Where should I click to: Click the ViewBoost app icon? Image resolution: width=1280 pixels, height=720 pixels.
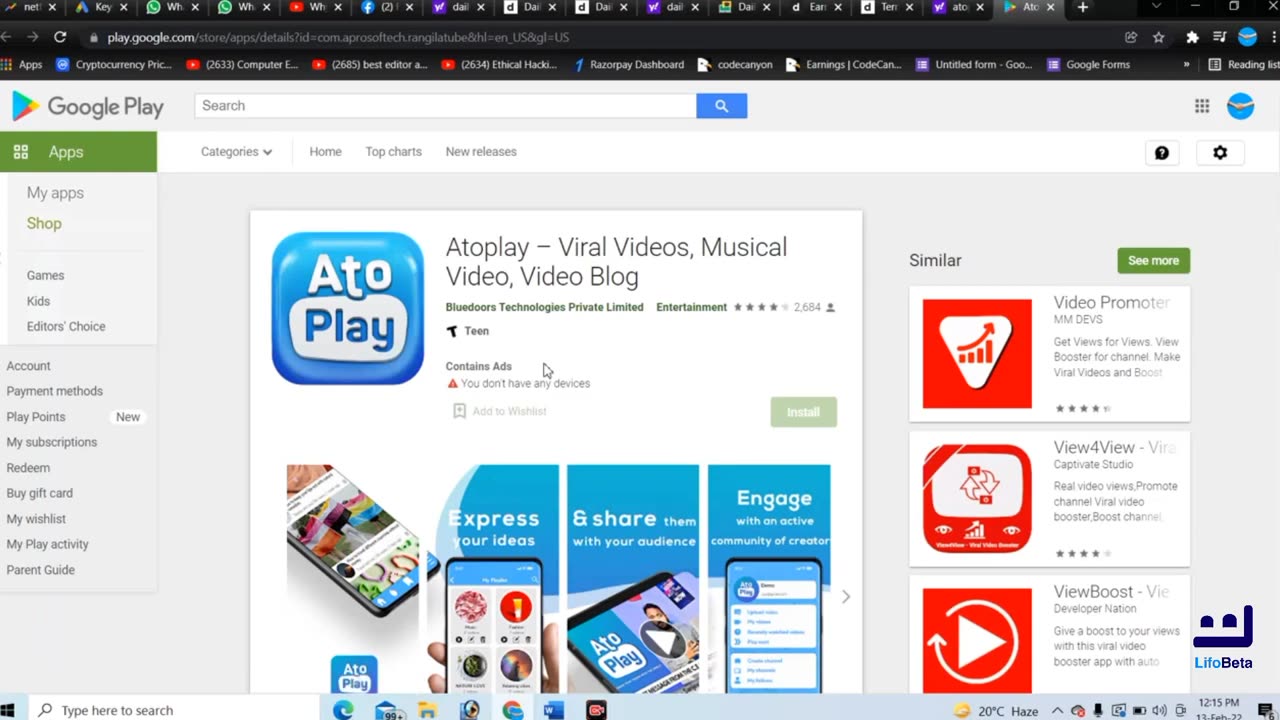click(977, 640)
